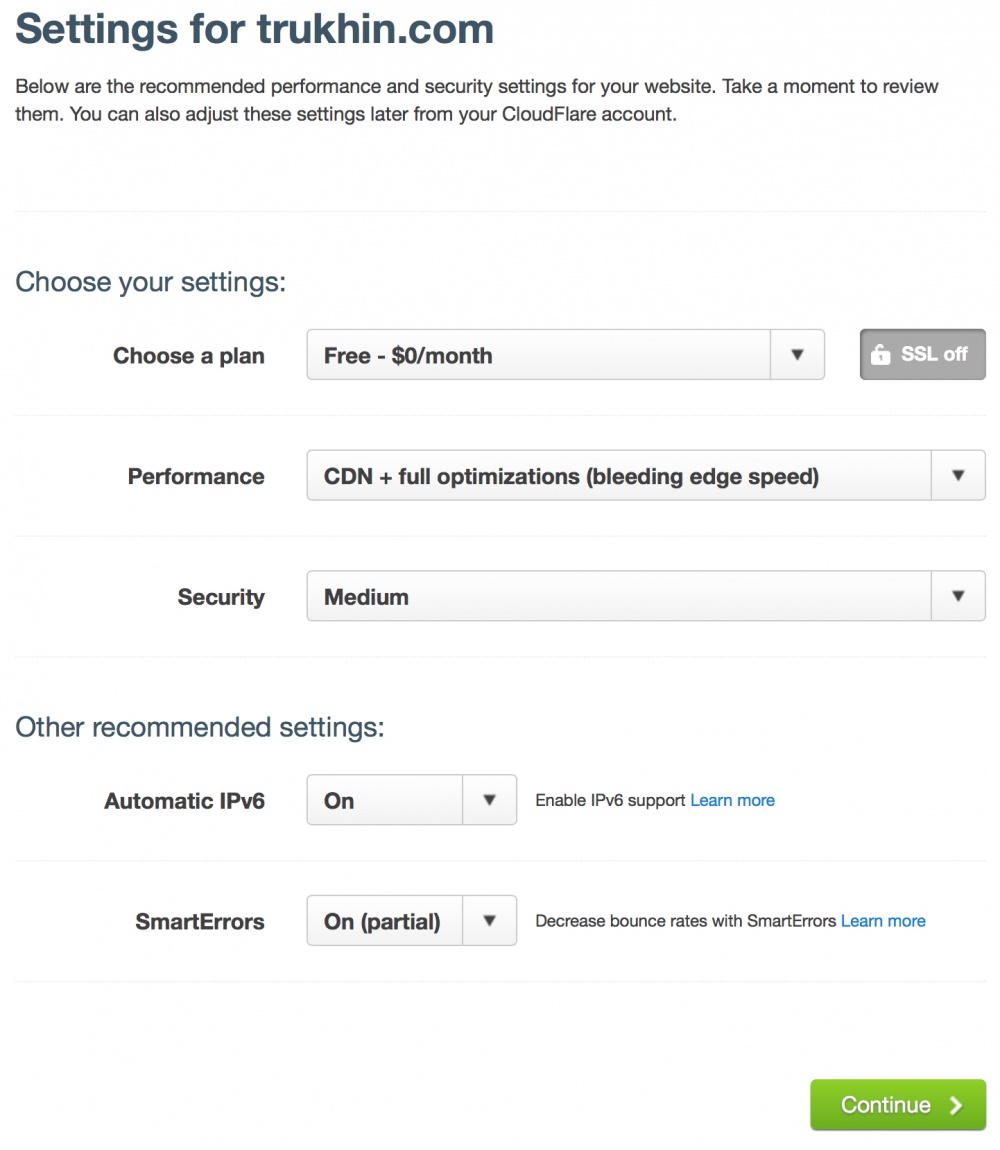Open the 'On (partial)' SmartErrors selector
This screenshot has width=1000, height=1150.
(x=385, y=921)
